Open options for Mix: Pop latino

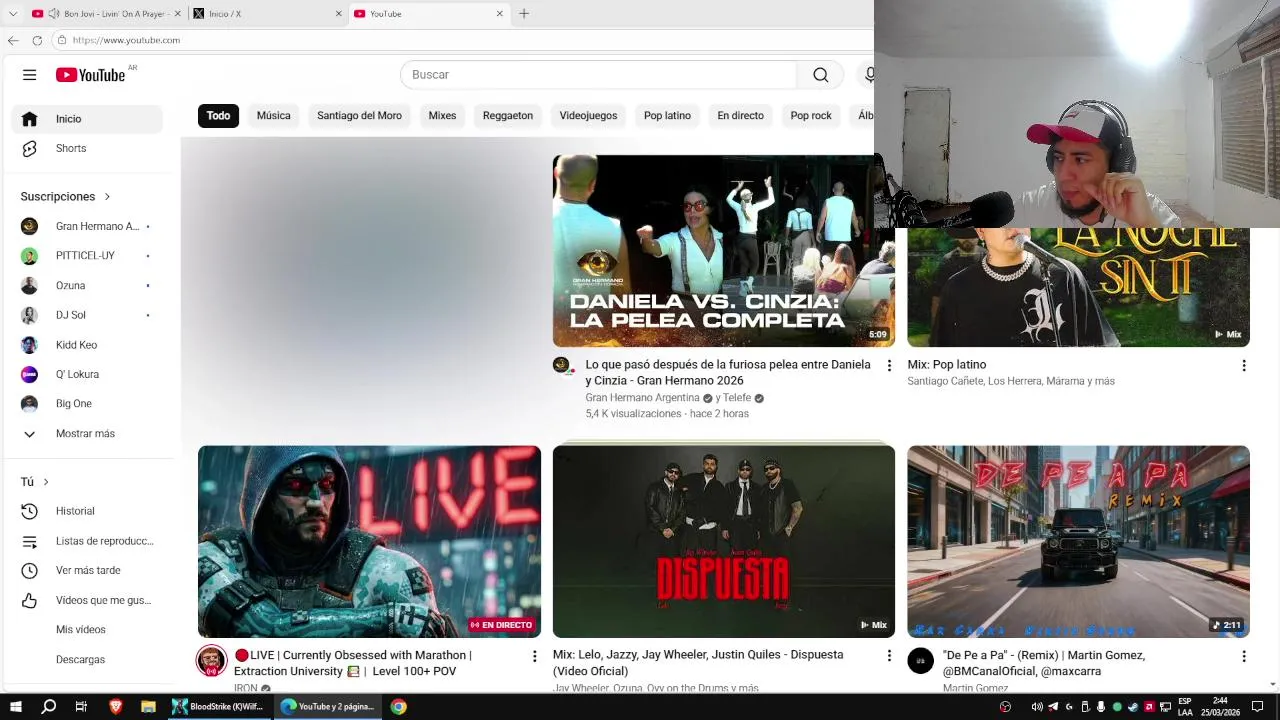[1244, 366]
